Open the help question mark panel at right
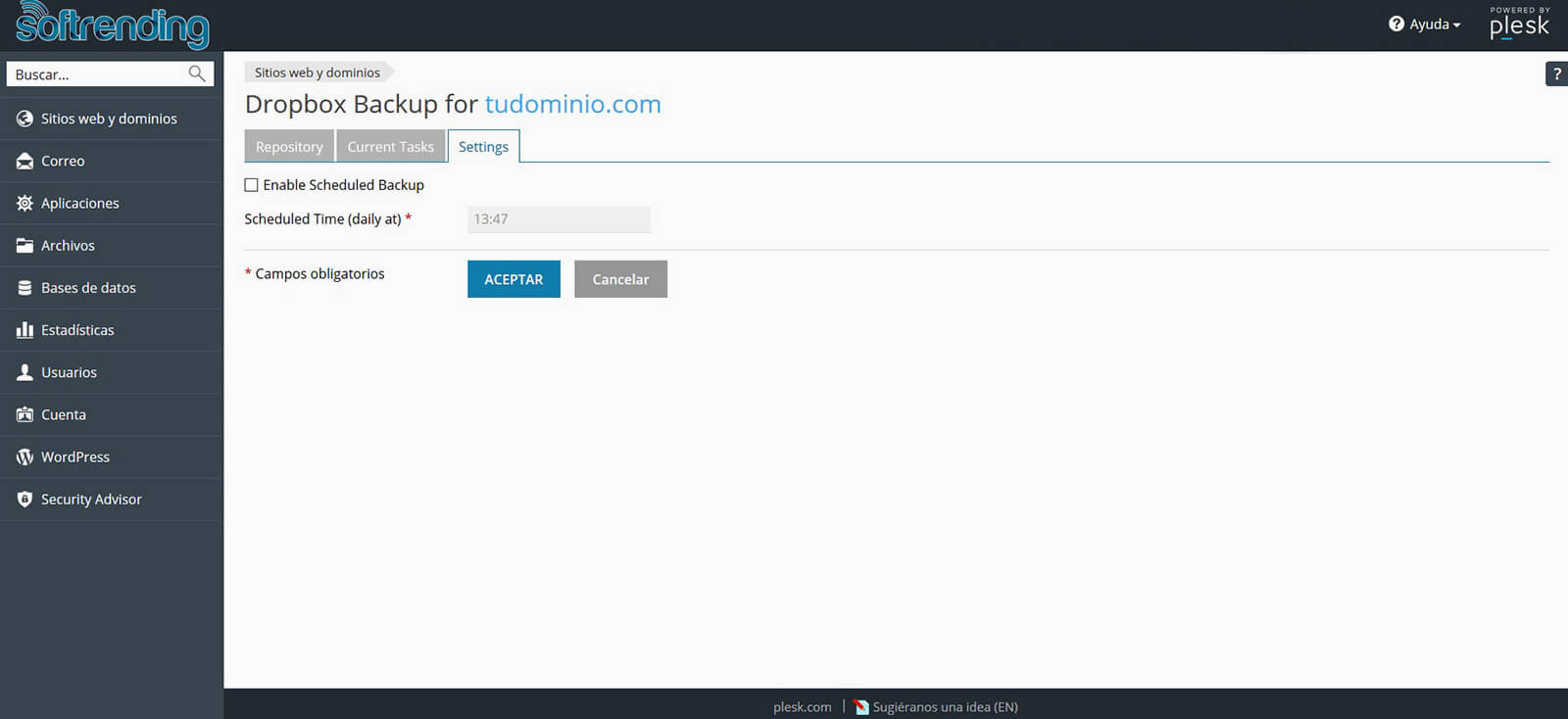 pyautogui.click(x=1556, y=73)
